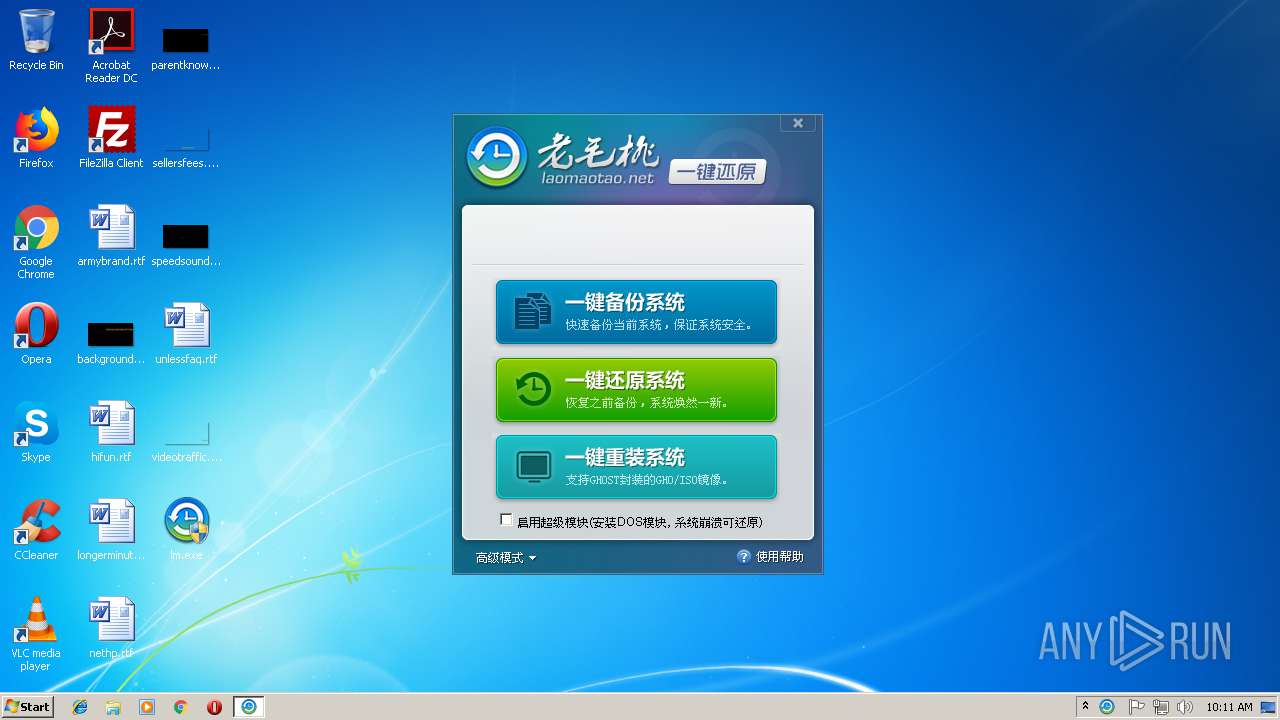Click the backup documents icon on 一键备份系统
Image resolution: width=1280 pixels, height=720 pixels.
coord(532,311)
